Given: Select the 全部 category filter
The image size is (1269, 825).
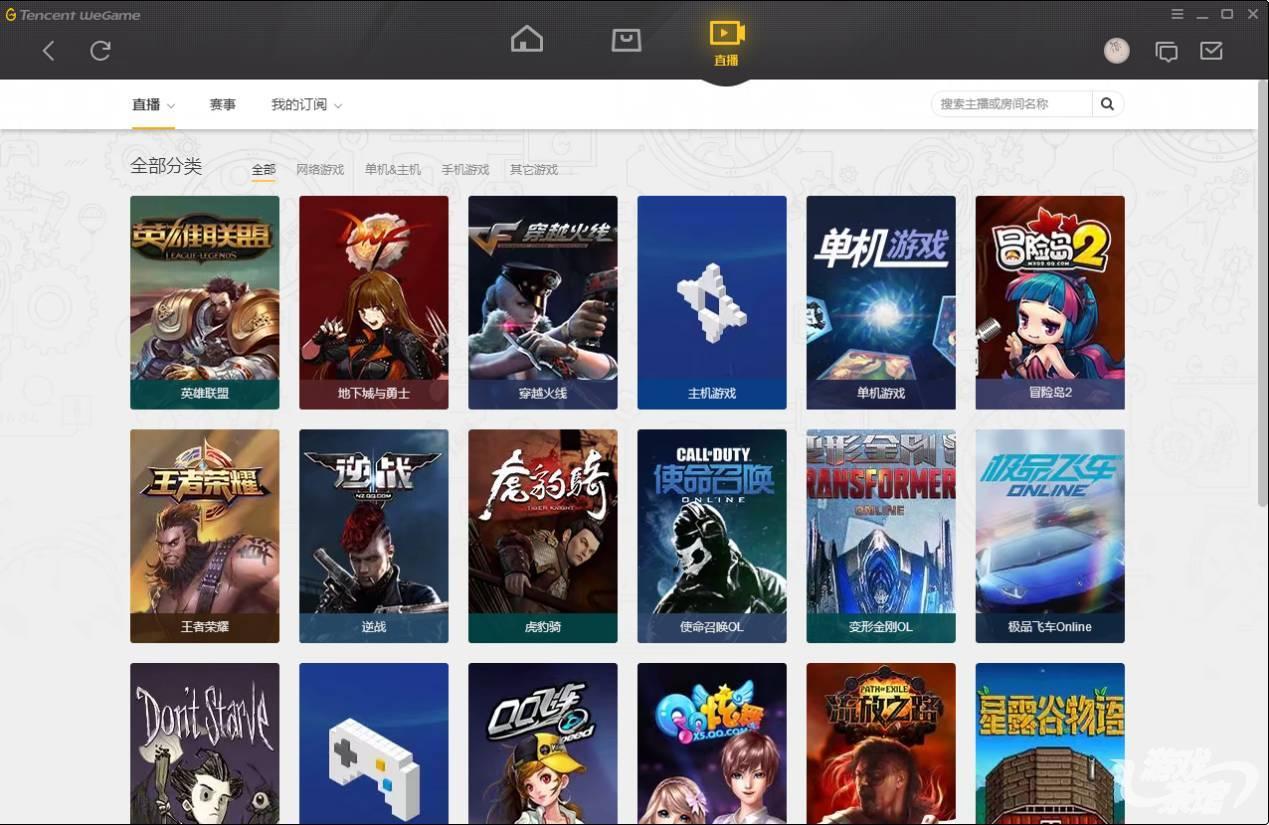Looking at the screenshot, I should click(263, 170).
